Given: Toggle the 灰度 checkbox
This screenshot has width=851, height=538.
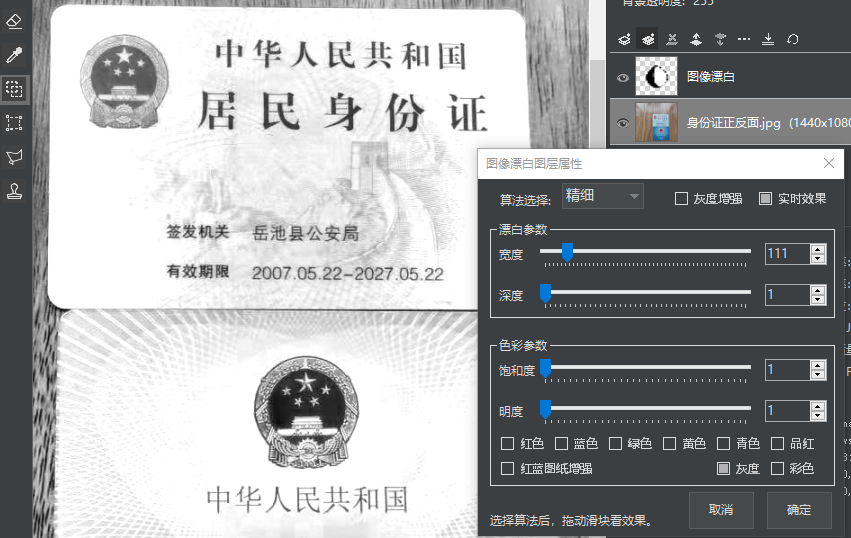Looking at the screenshot, I should [723, 468].
